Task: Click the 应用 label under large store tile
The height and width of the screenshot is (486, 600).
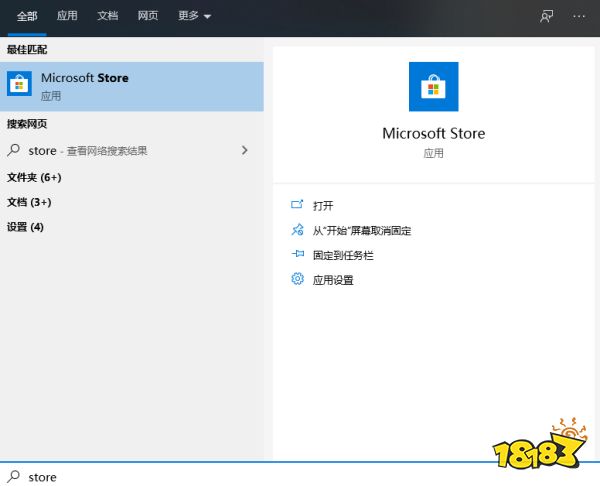Action: [x=434, y=153]
